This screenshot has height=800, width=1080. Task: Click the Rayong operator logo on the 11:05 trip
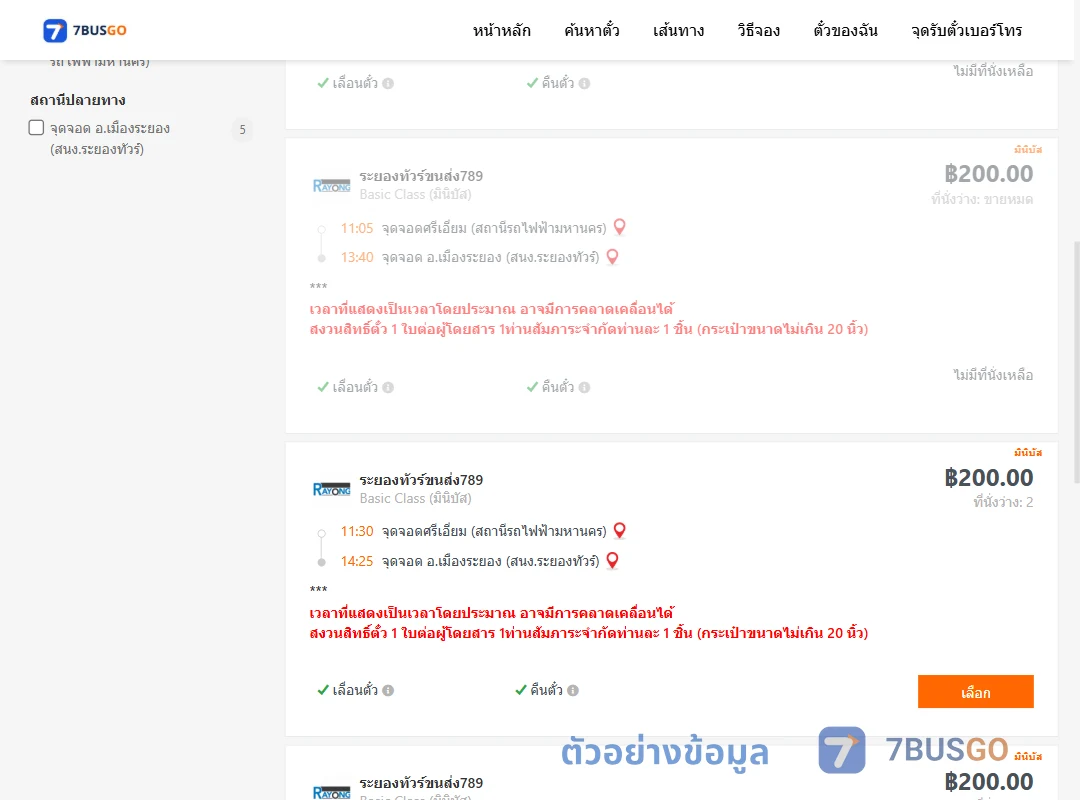(x=331, y=185)
